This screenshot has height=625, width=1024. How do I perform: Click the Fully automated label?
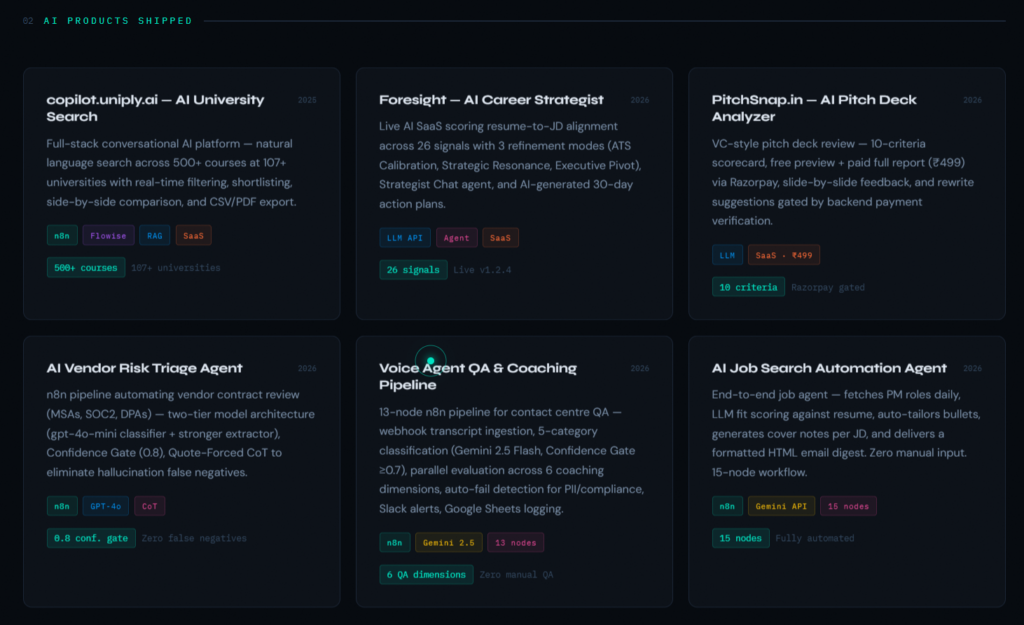814,538
